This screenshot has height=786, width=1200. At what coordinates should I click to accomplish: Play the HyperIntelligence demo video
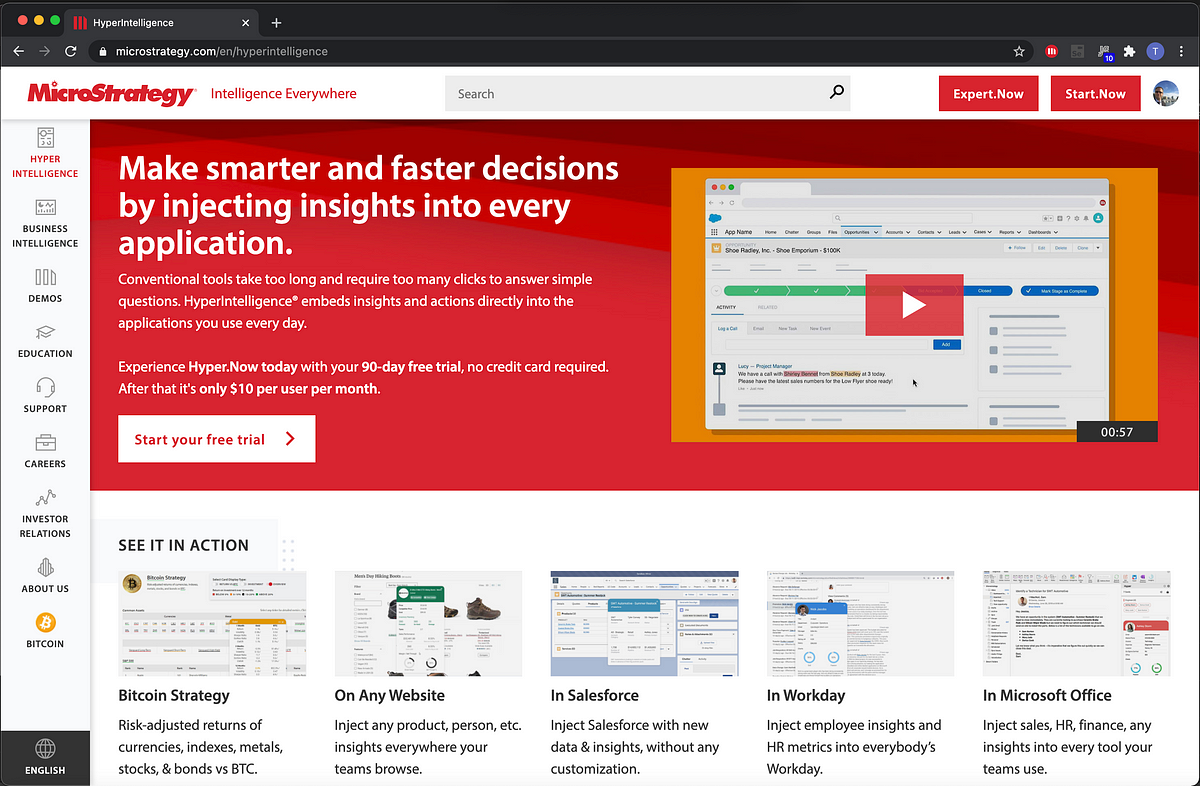[x=914, y=306]
